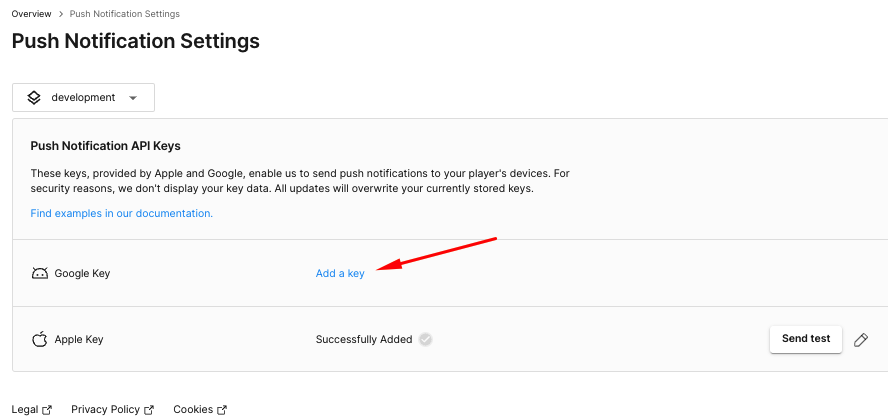Click the Android robot icon beside Google Key

(x=40, y=273)
